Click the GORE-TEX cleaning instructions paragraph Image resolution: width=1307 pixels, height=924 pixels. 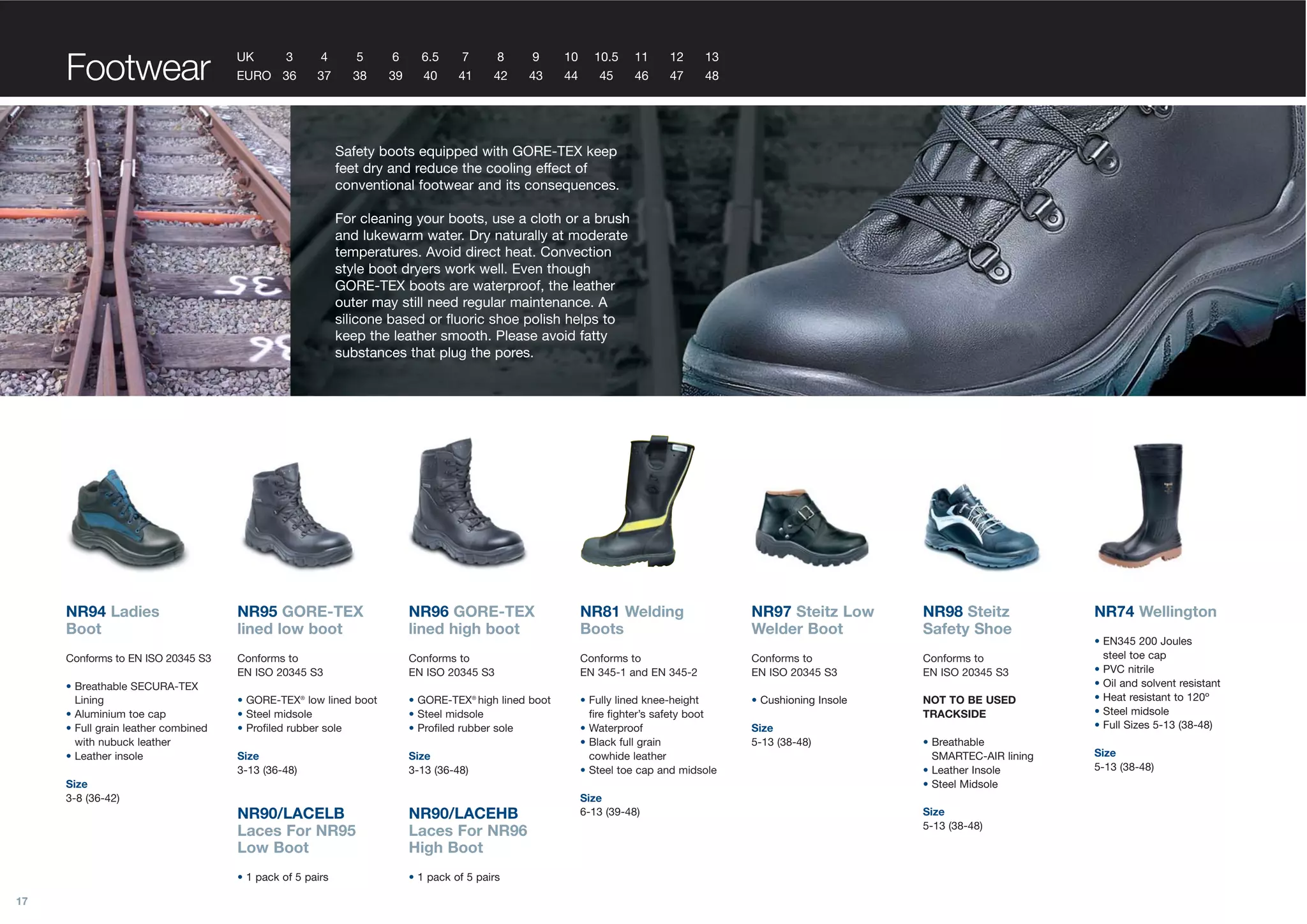tap(482, 285)
